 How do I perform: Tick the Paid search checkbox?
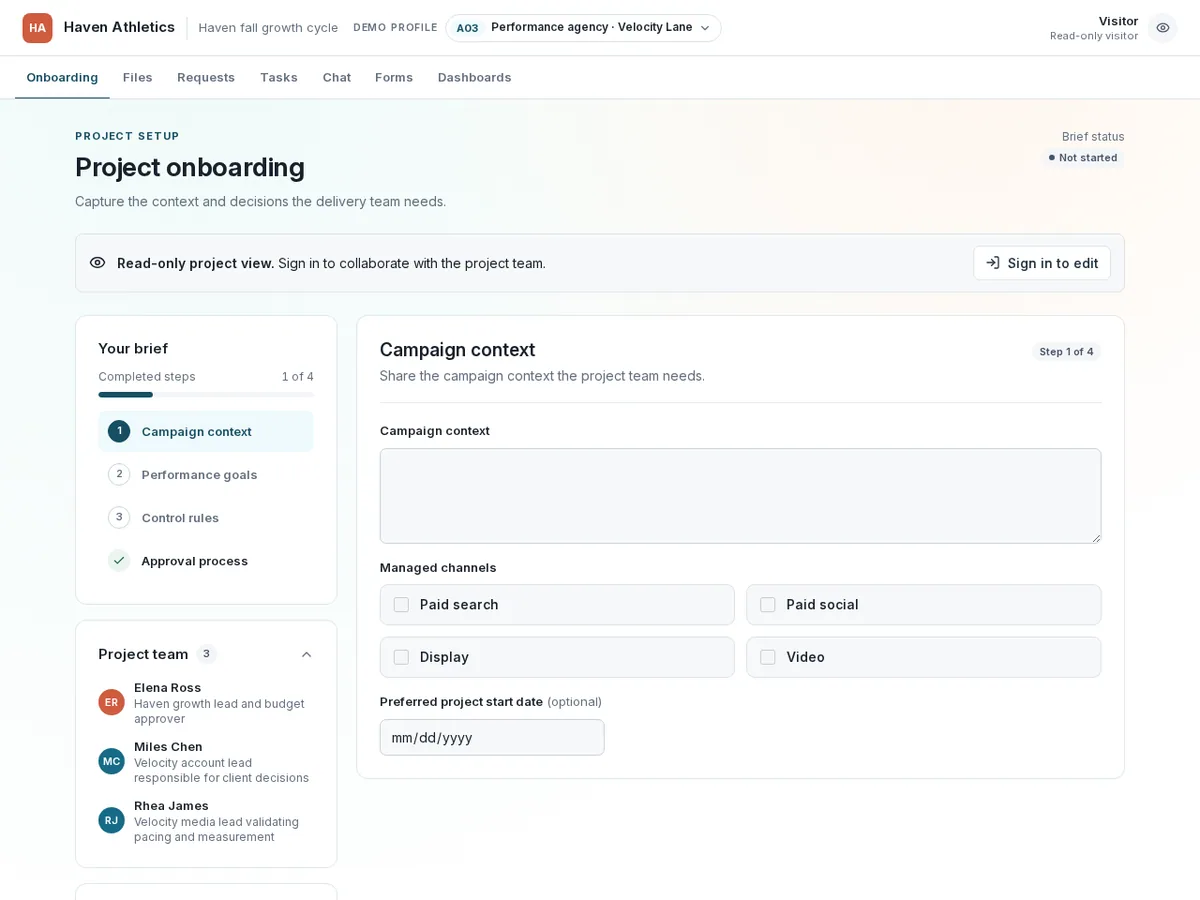tap(401, 605)
